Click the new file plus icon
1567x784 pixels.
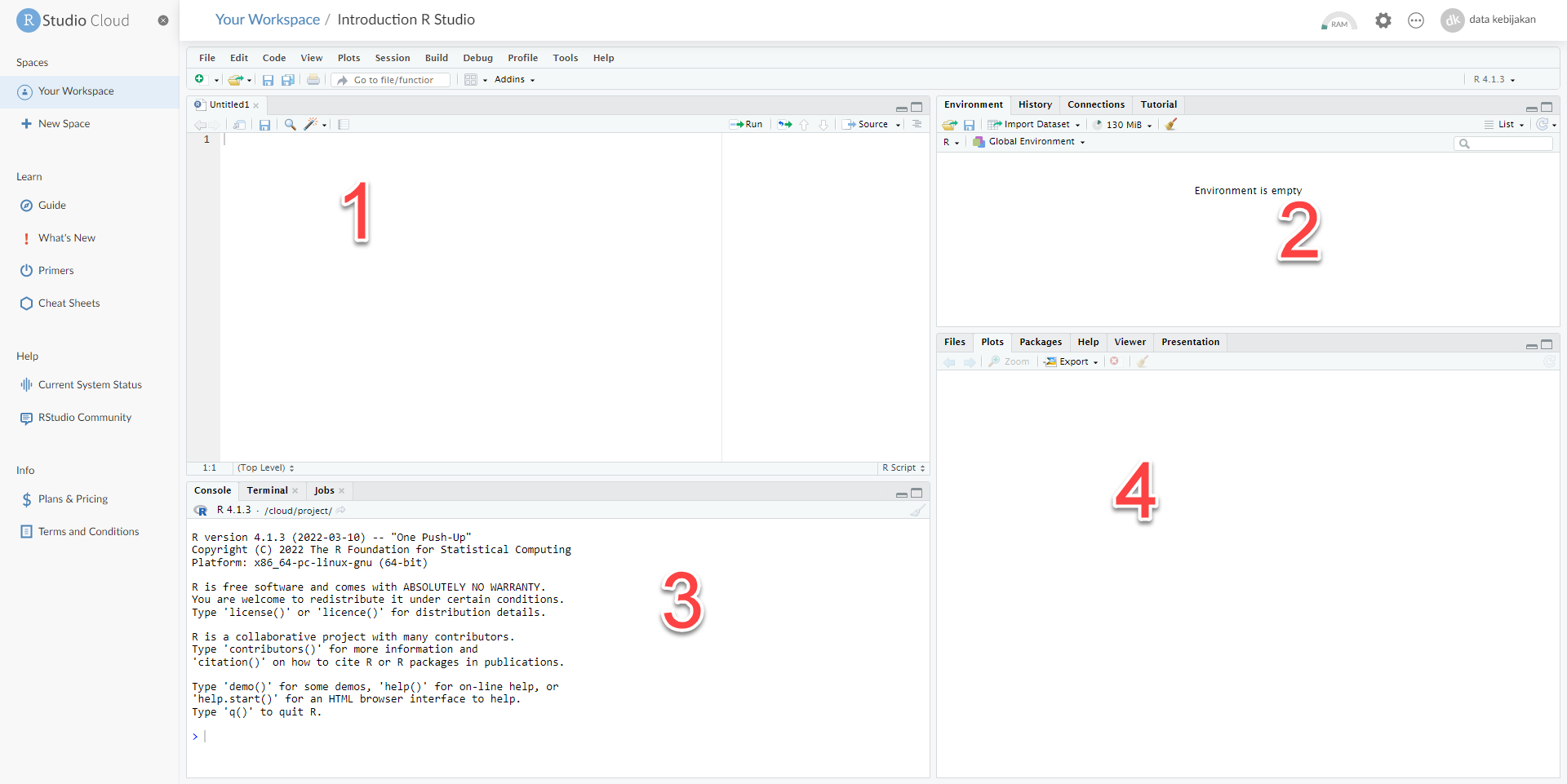click(199, 79)
